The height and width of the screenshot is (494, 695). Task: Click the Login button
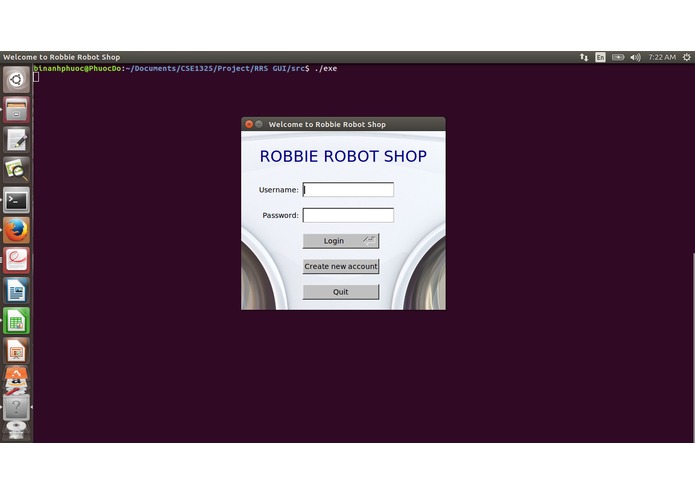coord(340,241)
